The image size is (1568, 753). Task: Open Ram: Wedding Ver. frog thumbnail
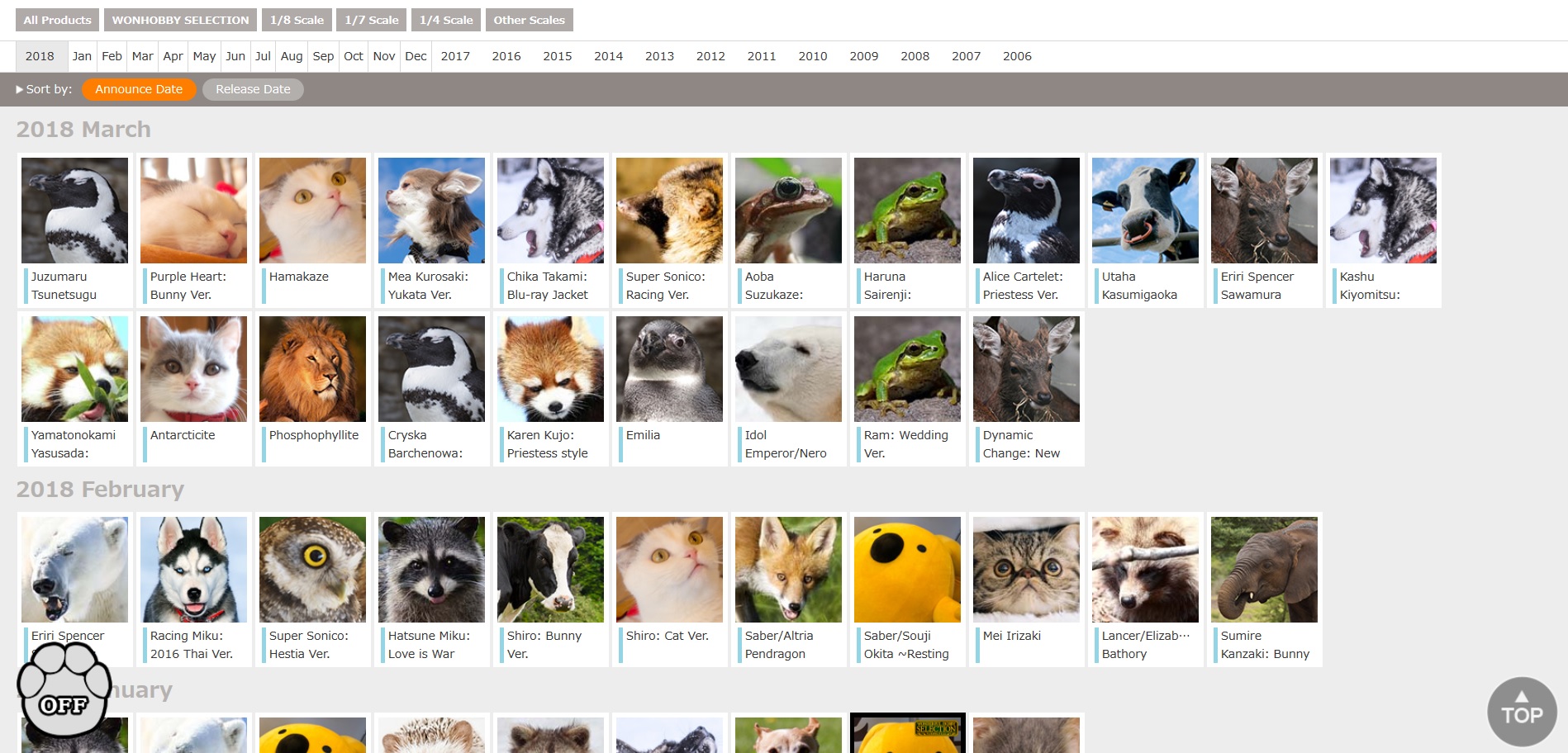907,369
